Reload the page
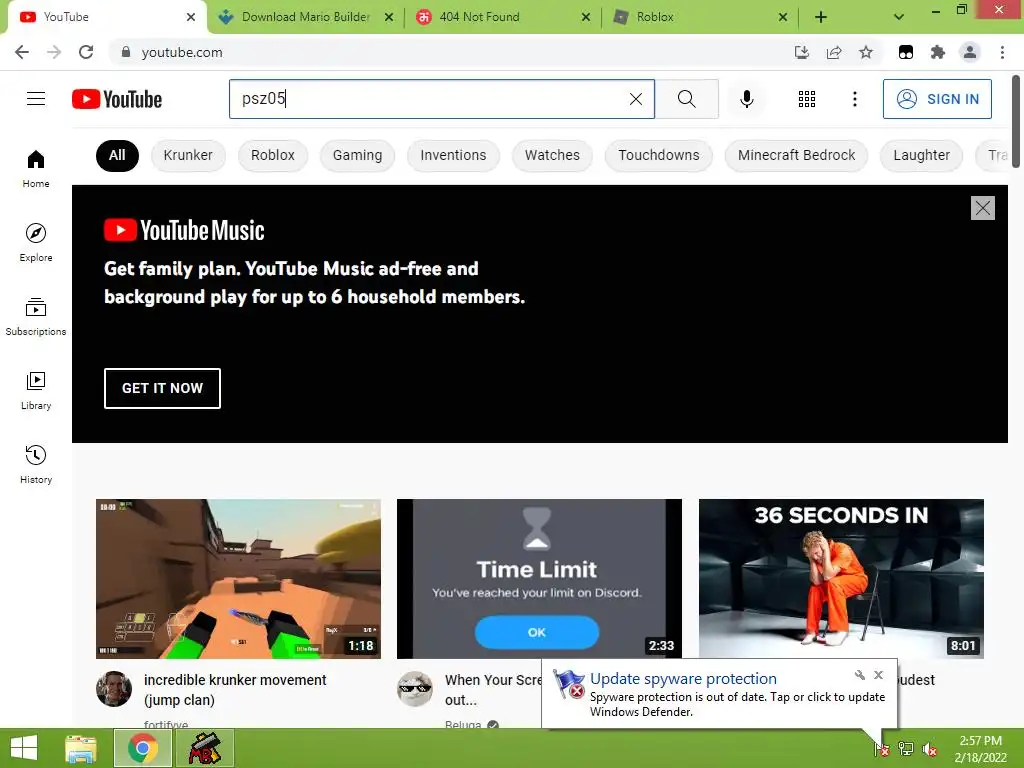Screen dimensions: 1024x768 [86, 52]
